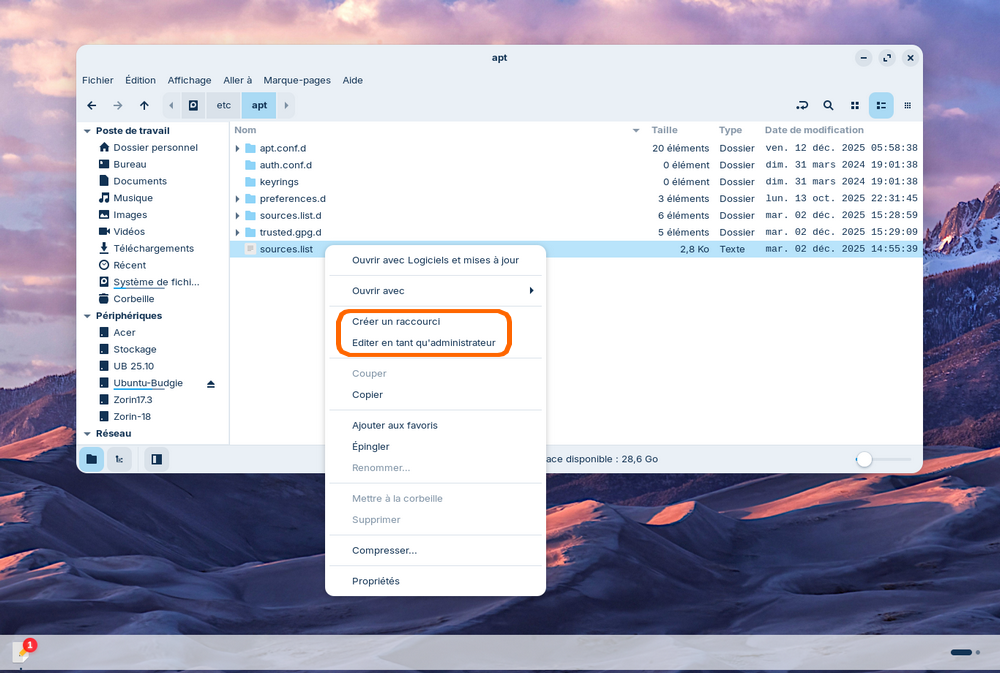Click the notification icon in the taskbar
Image resolution: width=1000 pixels, height=673 pixels.
pyautogui.click(x=22, y=652)
